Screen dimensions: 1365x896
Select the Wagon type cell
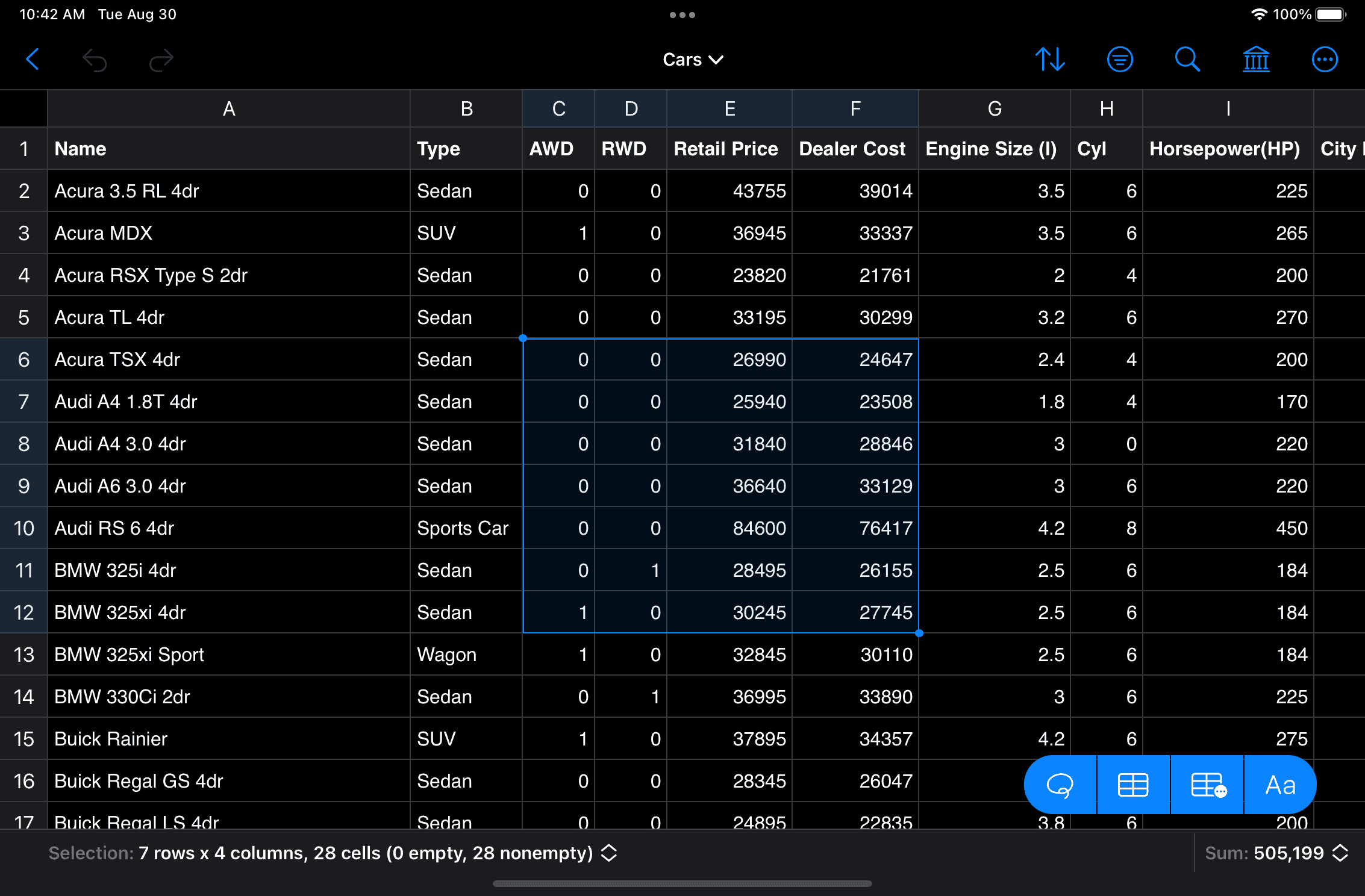(466, 655)
